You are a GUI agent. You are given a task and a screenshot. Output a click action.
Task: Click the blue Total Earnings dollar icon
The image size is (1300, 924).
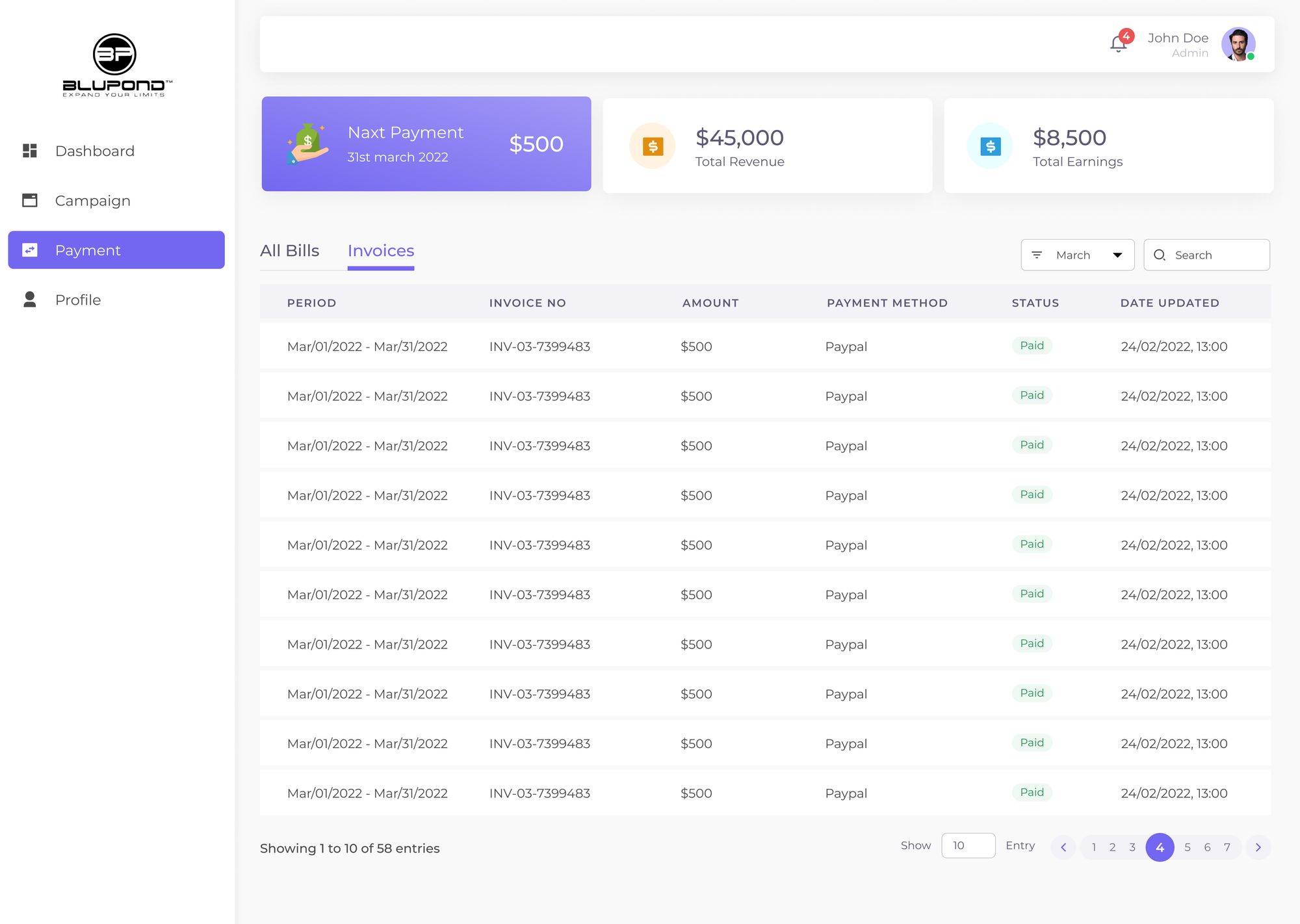click(990, 146)
